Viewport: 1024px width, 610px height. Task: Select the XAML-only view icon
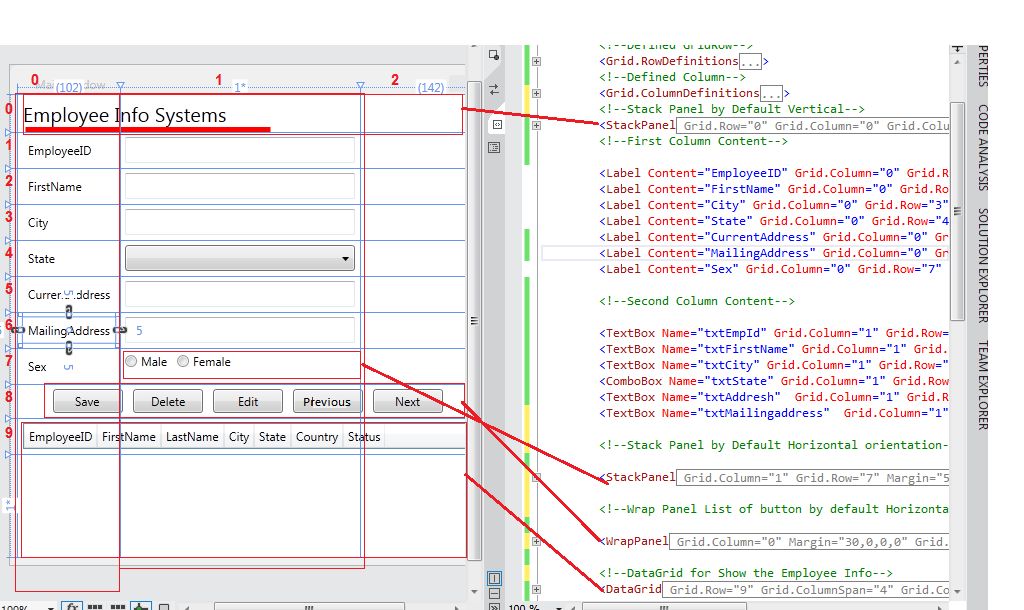[494, 125]
